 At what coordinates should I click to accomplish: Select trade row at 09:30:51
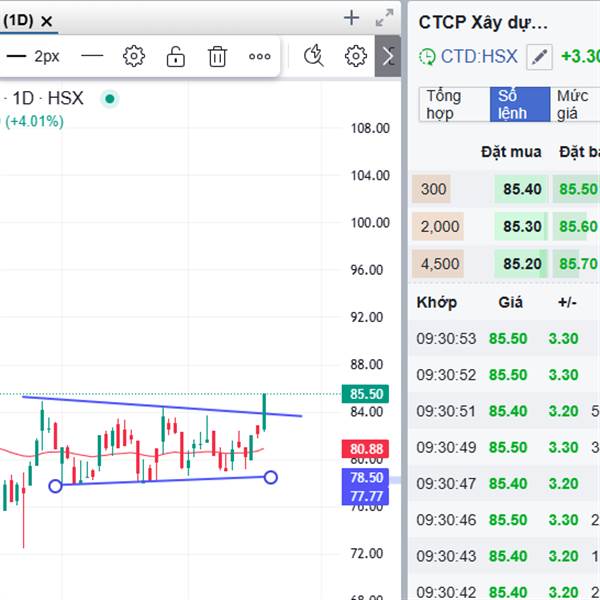click(x=504, y=411)
